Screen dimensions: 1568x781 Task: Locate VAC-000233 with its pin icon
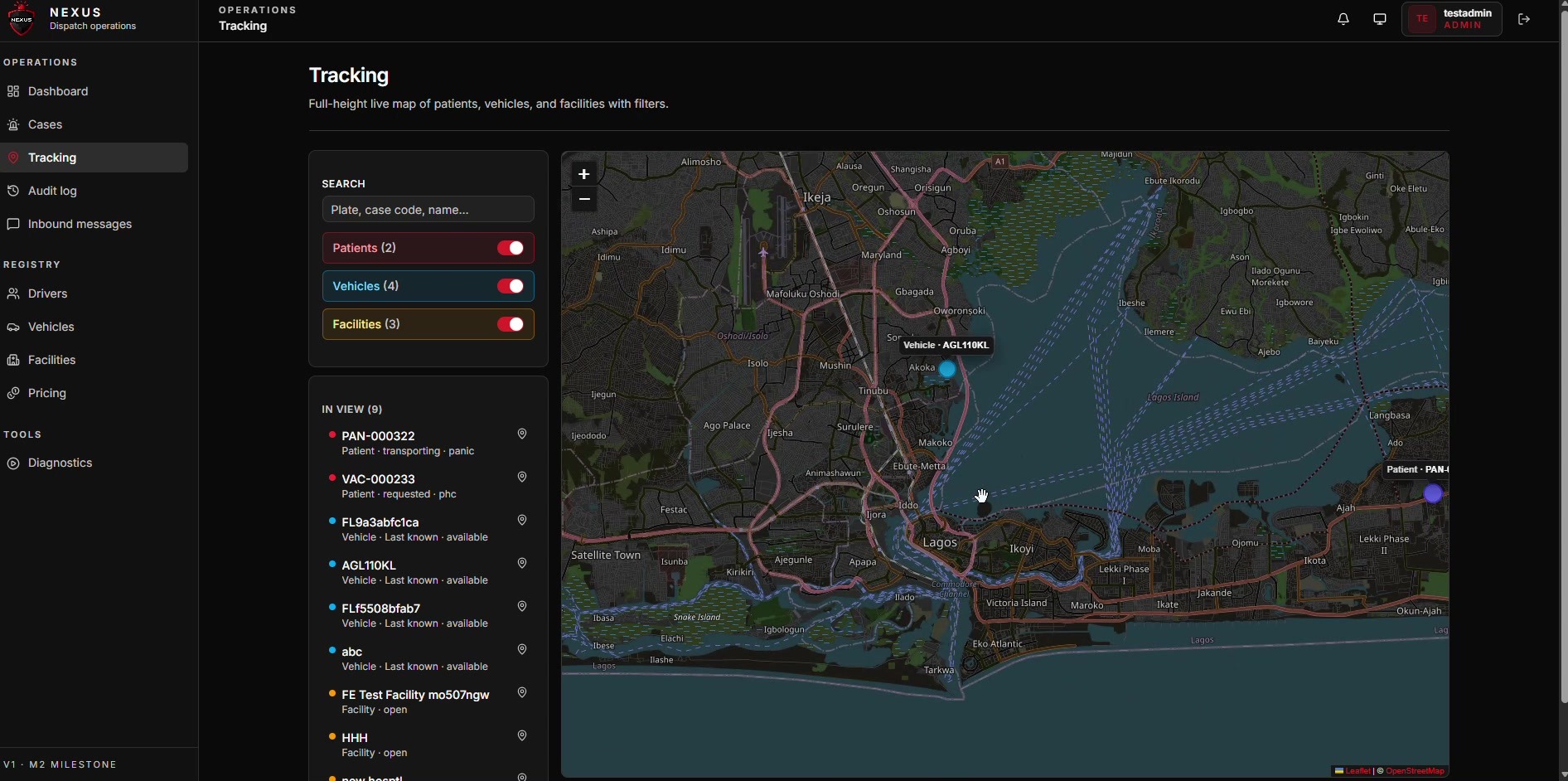click(x=523, y=478)
